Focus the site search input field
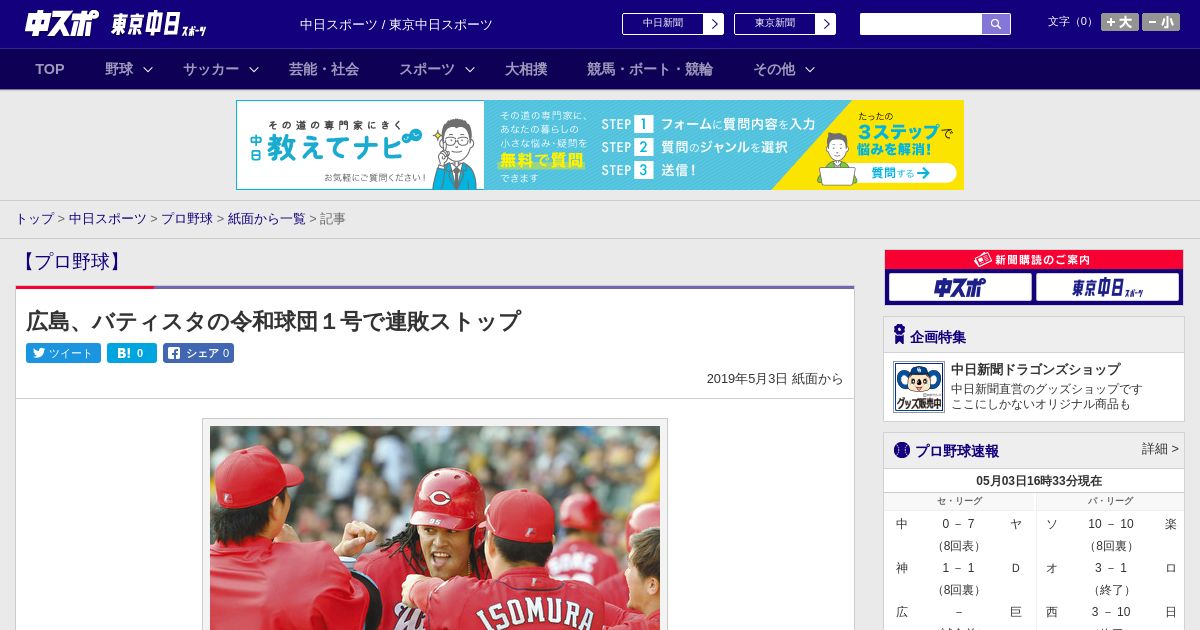This screenshot has width=1200, height=630. 921,24
